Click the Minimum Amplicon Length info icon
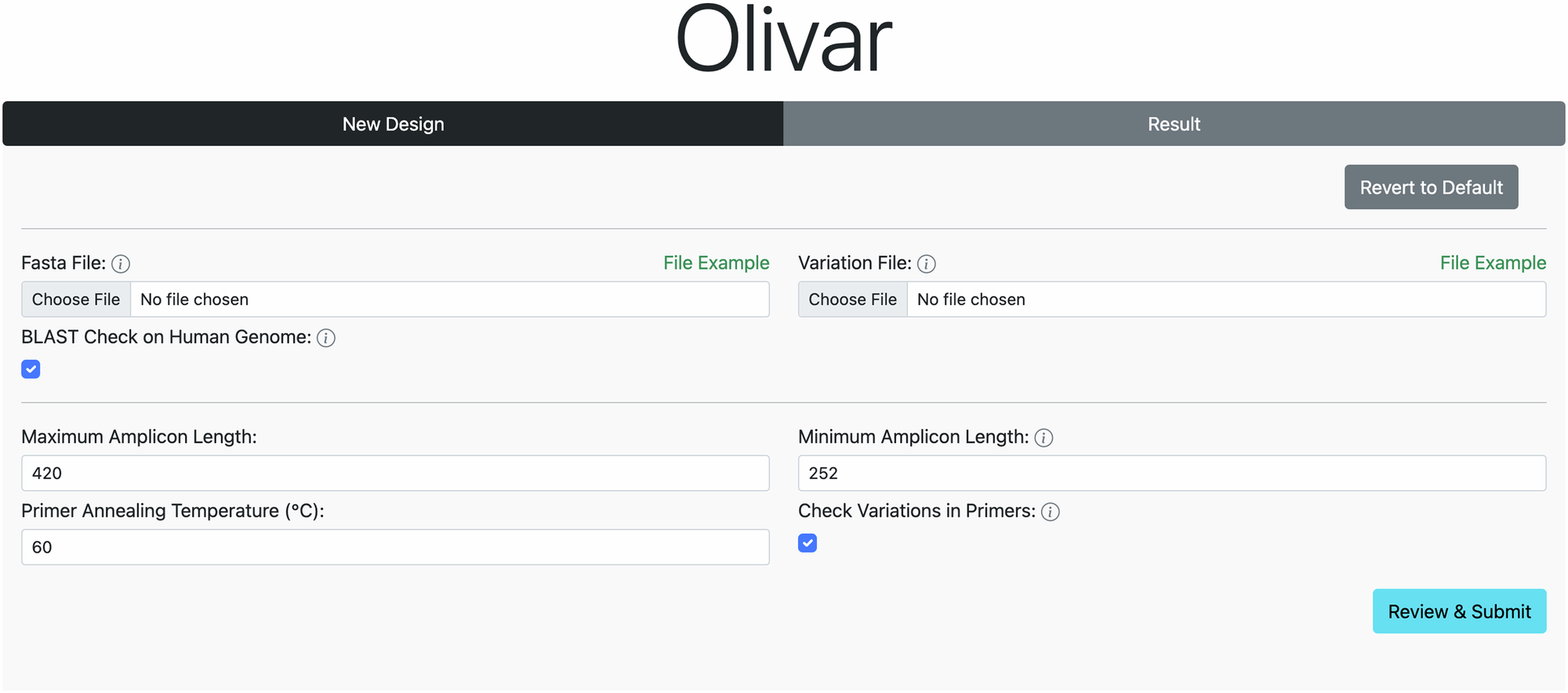Viewport: 1568px width, 693px height. click(x=1044, y=438)
